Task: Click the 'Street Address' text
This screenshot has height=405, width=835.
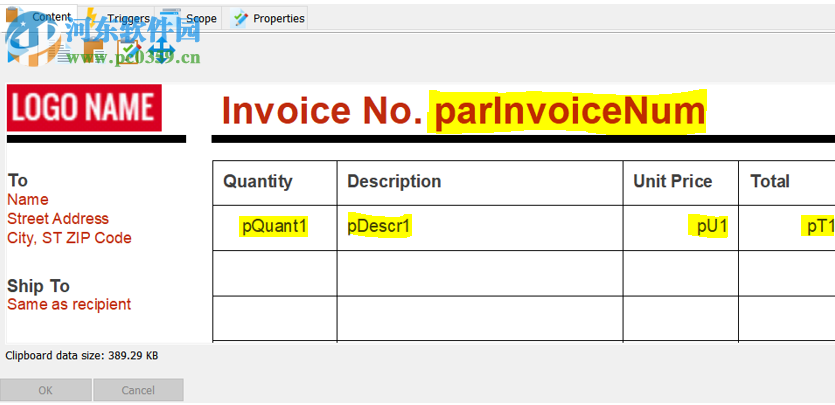Action: tap(58, 219)
